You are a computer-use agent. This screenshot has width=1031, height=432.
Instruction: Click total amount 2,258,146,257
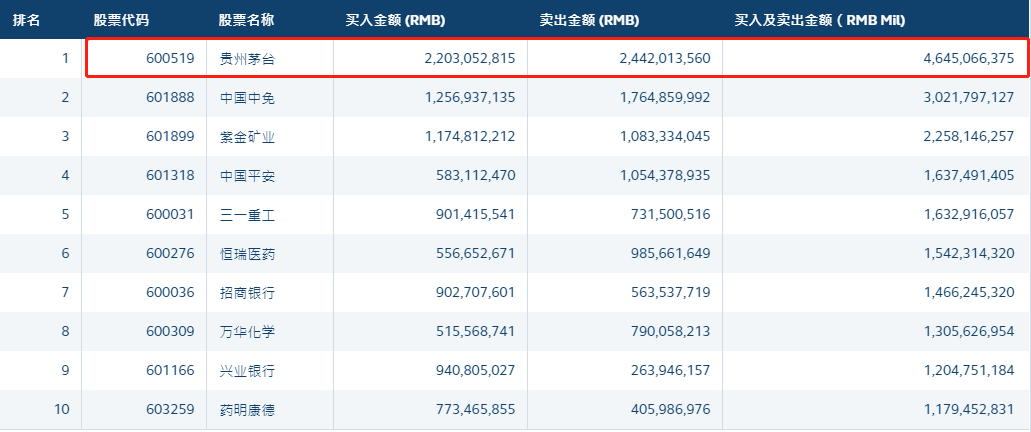[x=969, y=136]
